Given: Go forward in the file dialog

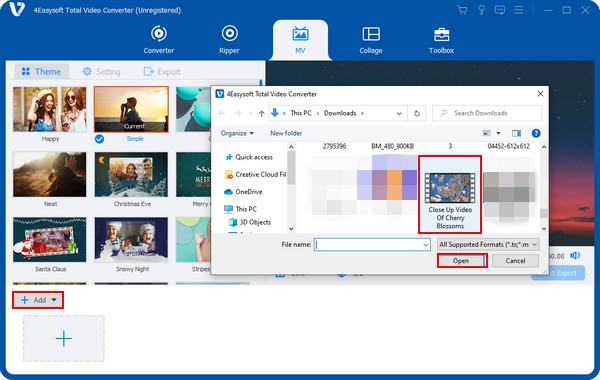Looking at the screenshot, I should click(x=238, y=113).
